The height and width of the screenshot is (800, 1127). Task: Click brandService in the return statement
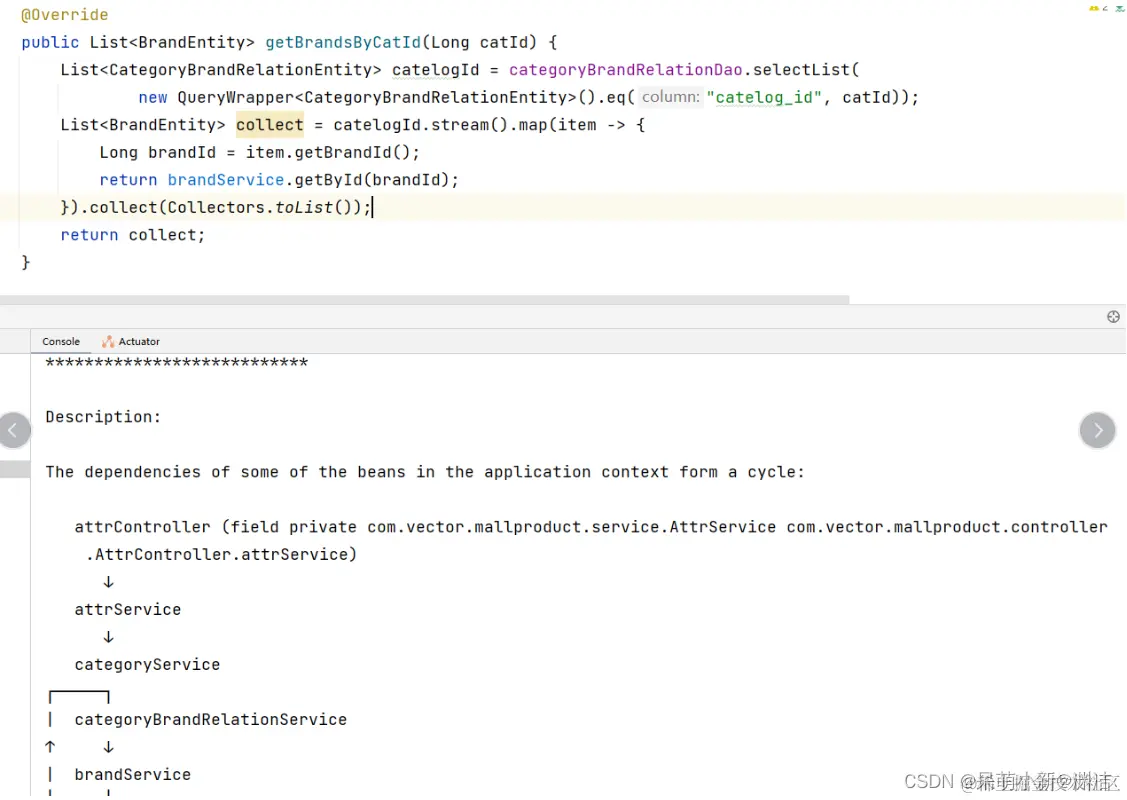pos(226,180)
